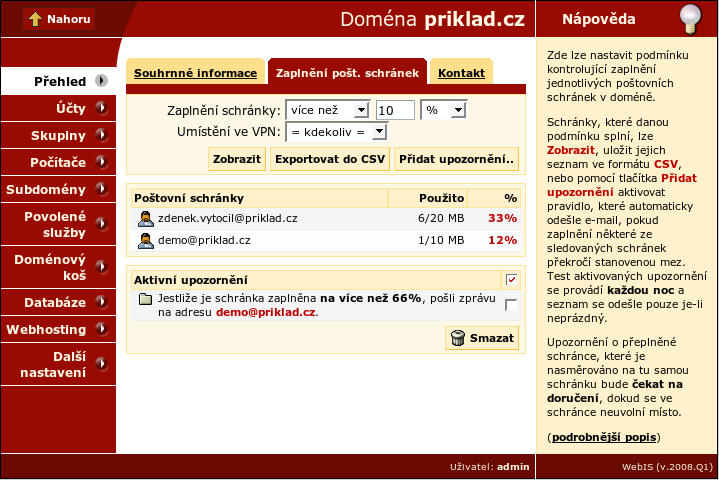The image size is (719, 480).
Task: Open the Kontakt tab
Action: coord(461,73)
